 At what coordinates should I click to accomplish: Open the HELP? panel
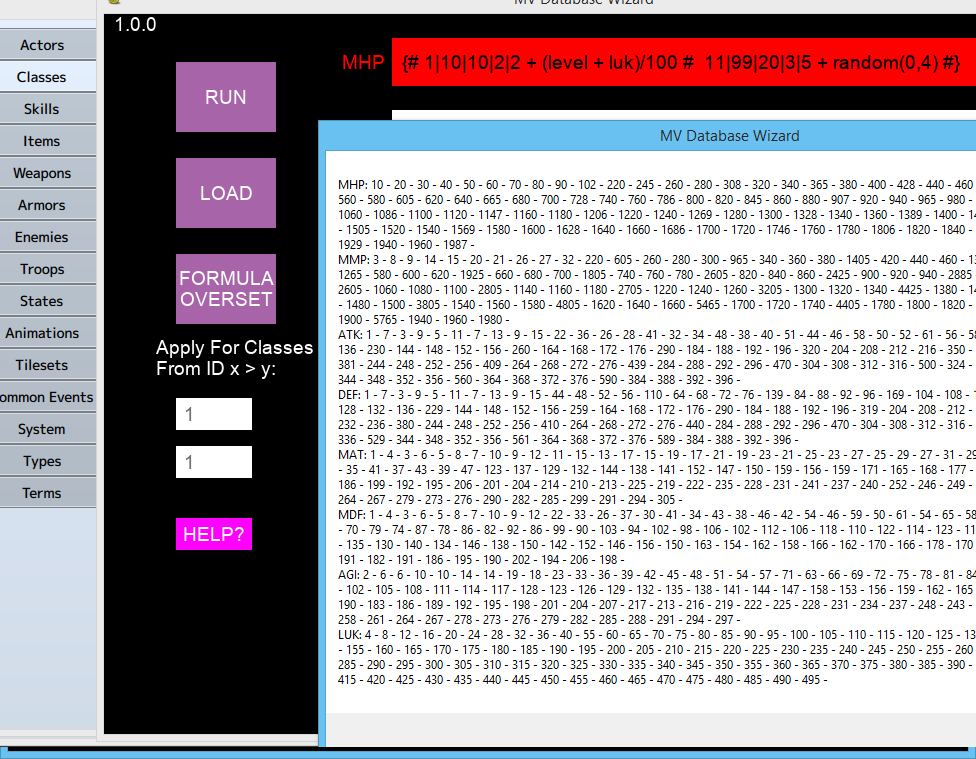coord(213,534)
